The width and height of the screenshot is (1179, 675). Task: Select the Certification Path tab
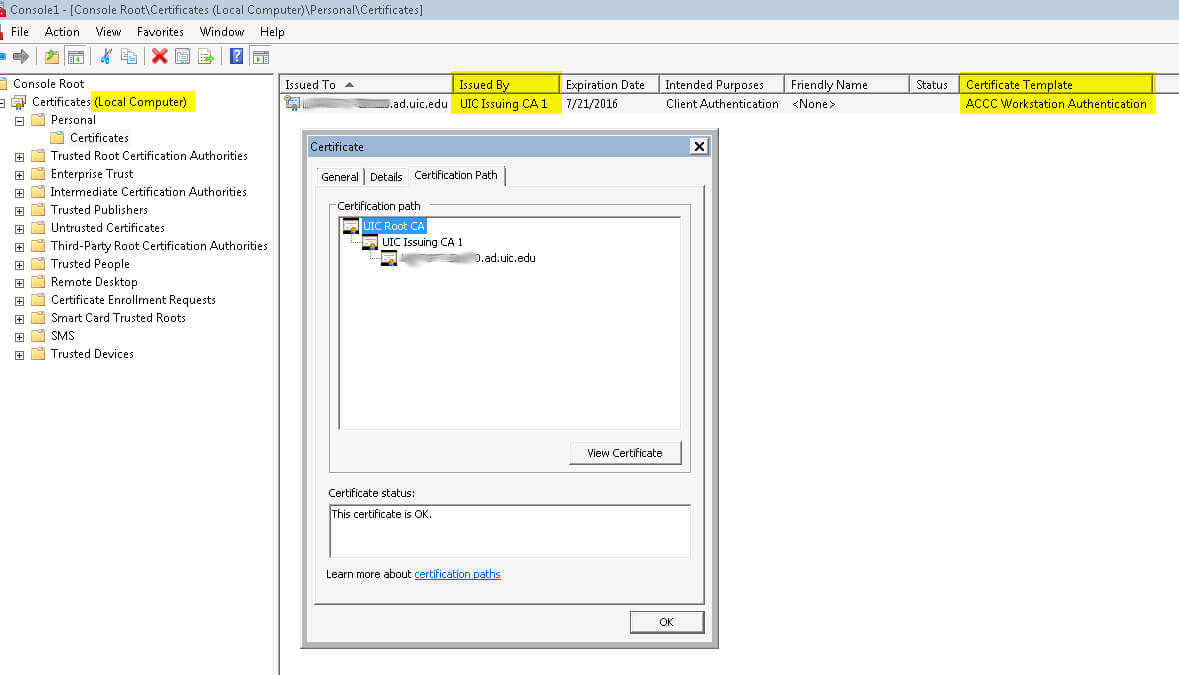tap(456, 175)
